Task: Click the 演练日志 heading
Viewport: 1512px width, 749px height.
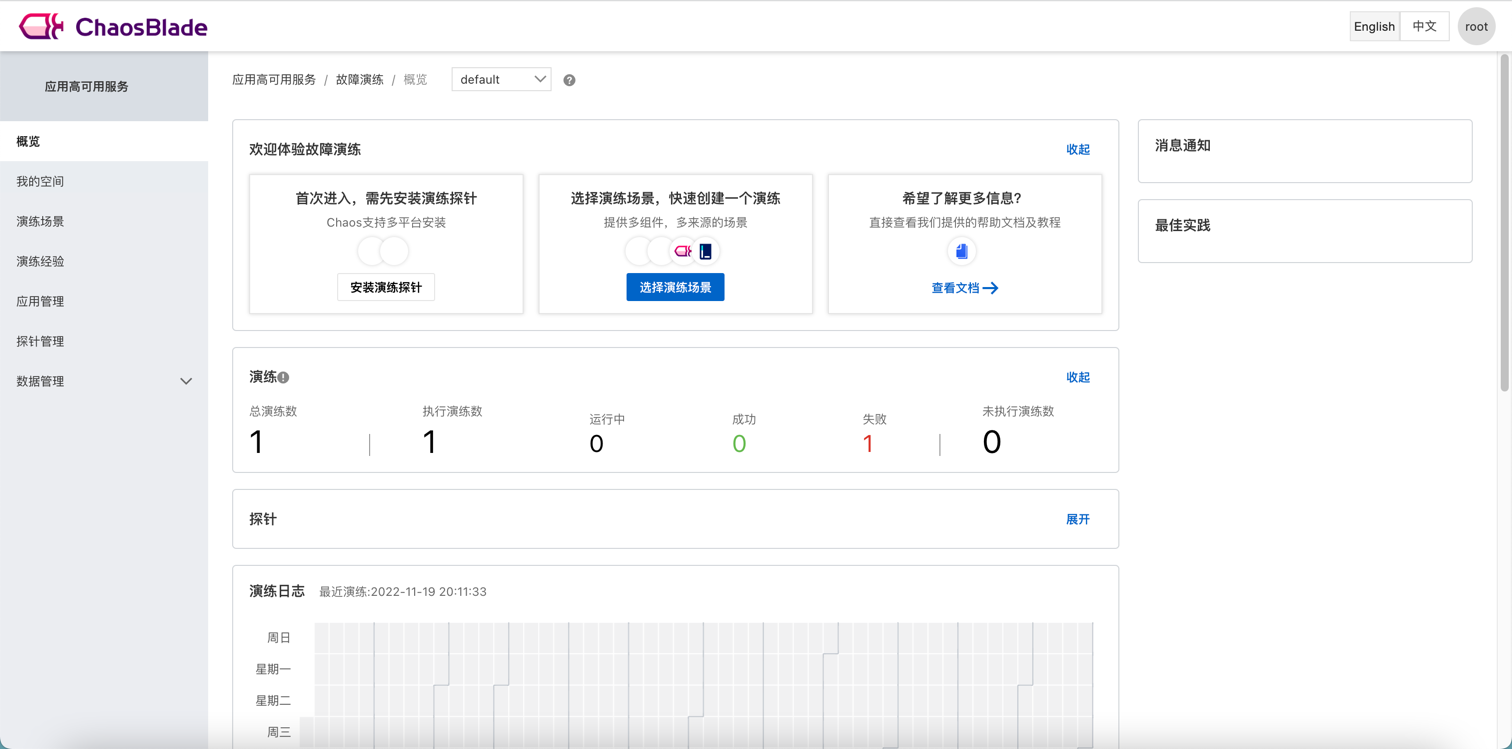Action: 277,592
